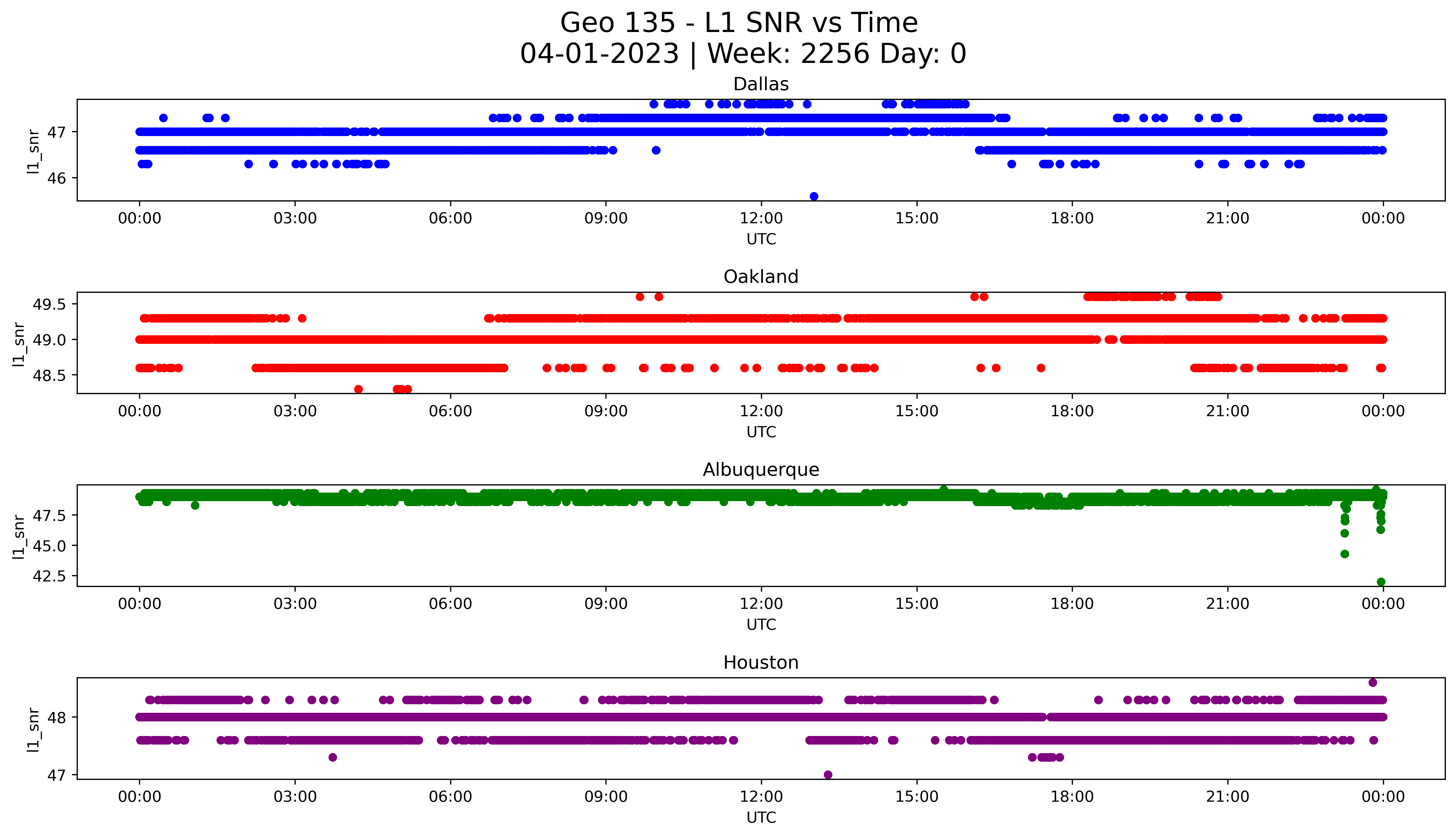Click the 06:00 tick label on Dallas plot
Screen dimensions: 1456x837
(x=450, y=219)
